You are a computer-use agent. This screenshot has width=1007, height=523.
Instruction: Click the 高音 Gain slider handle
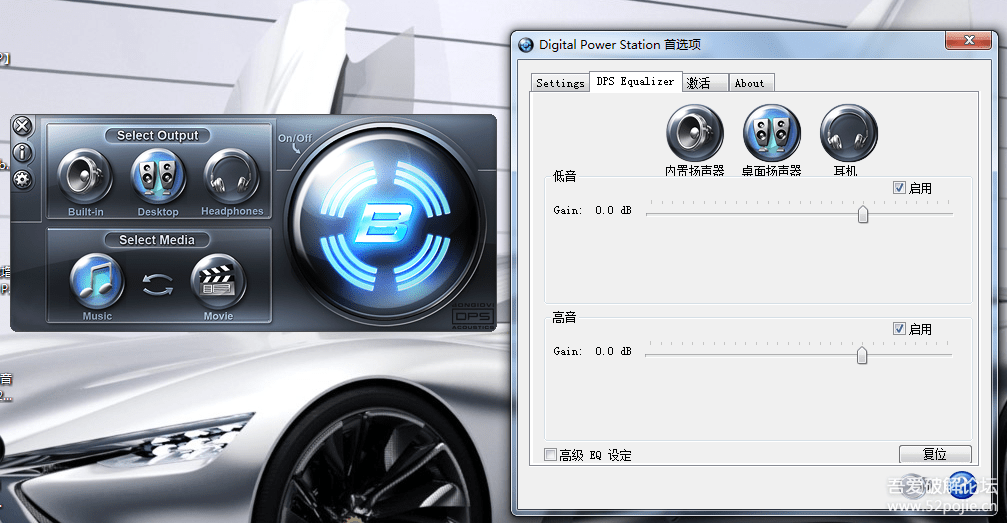pyautogui.click(x=862, y=355)
